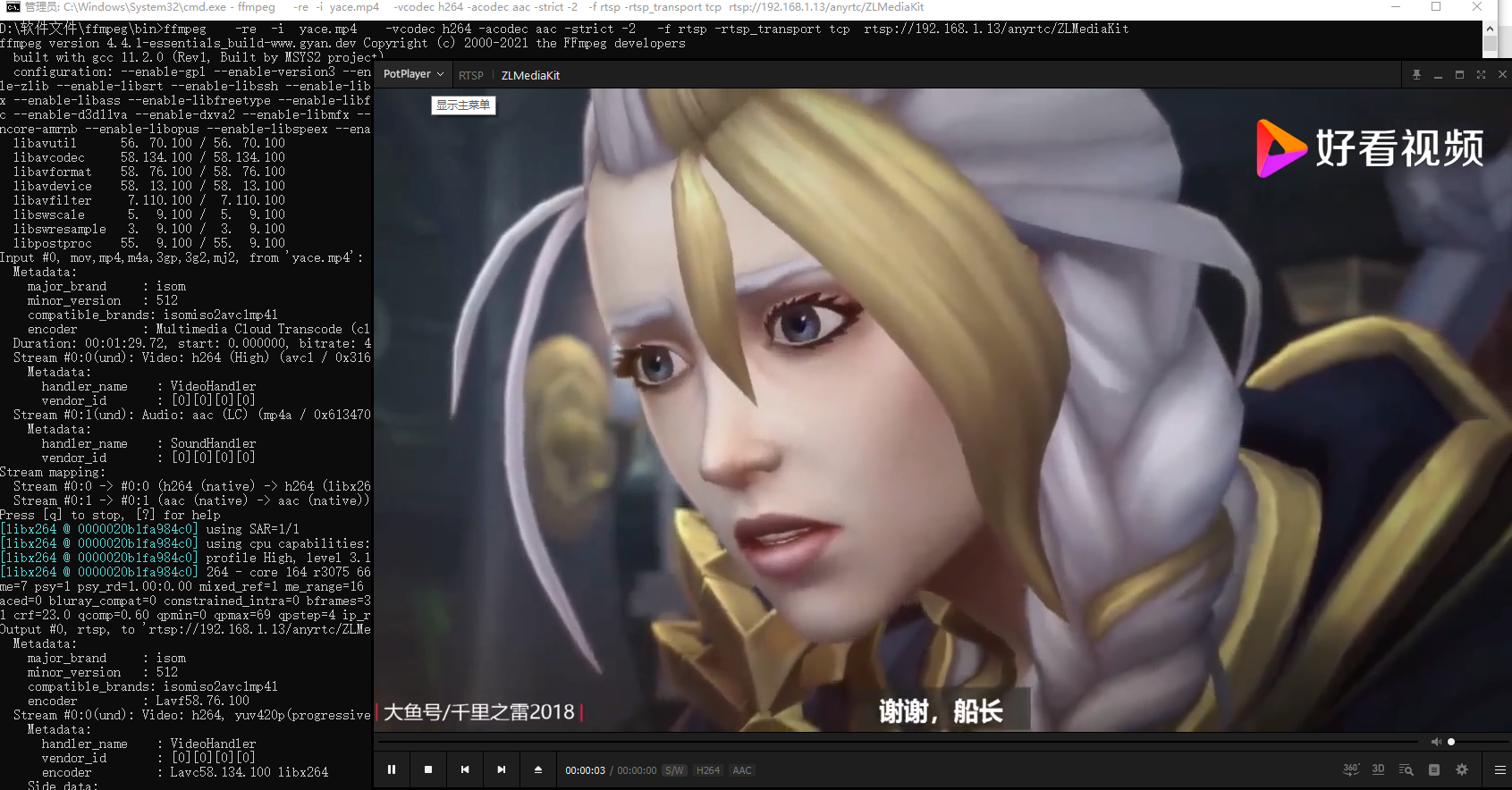1512x790 pixels.
Task: Stop playback in PotPlayer
Action: 428,769
